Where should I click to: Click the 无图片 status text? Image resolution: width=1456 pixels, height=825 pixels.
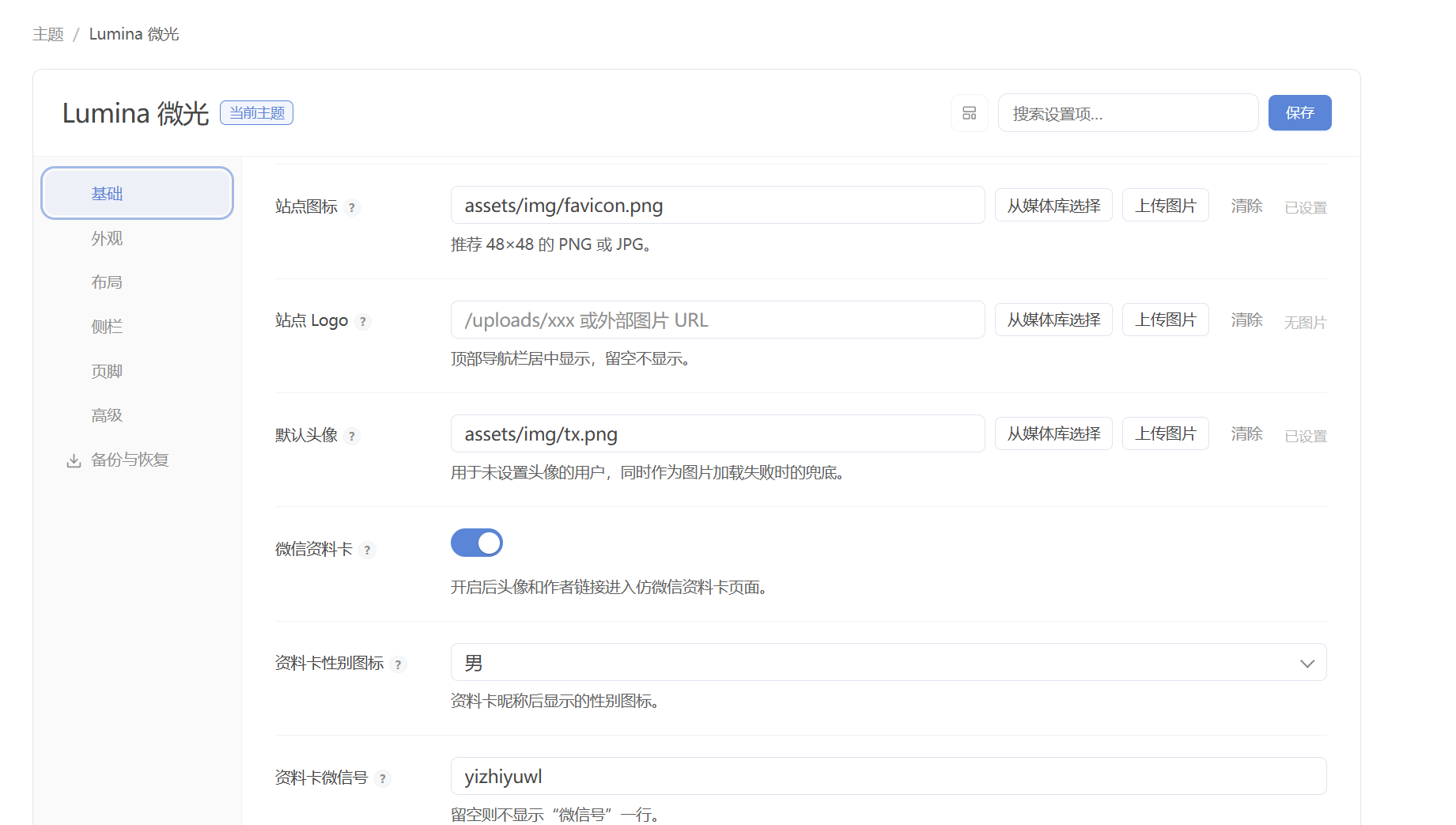coord(1305,322)
